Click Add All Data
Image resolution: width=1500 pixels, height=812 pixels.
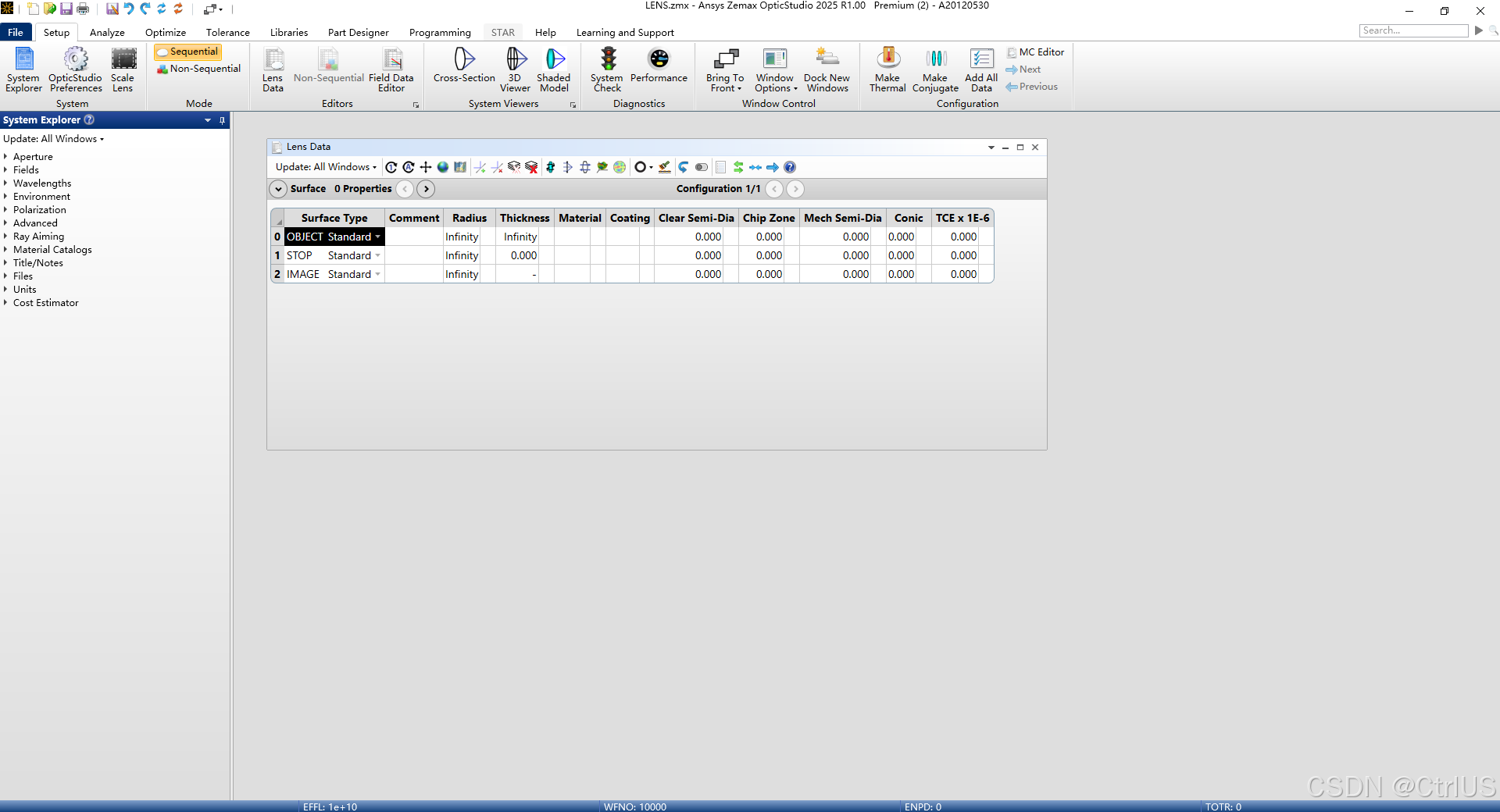coord(981,69)
